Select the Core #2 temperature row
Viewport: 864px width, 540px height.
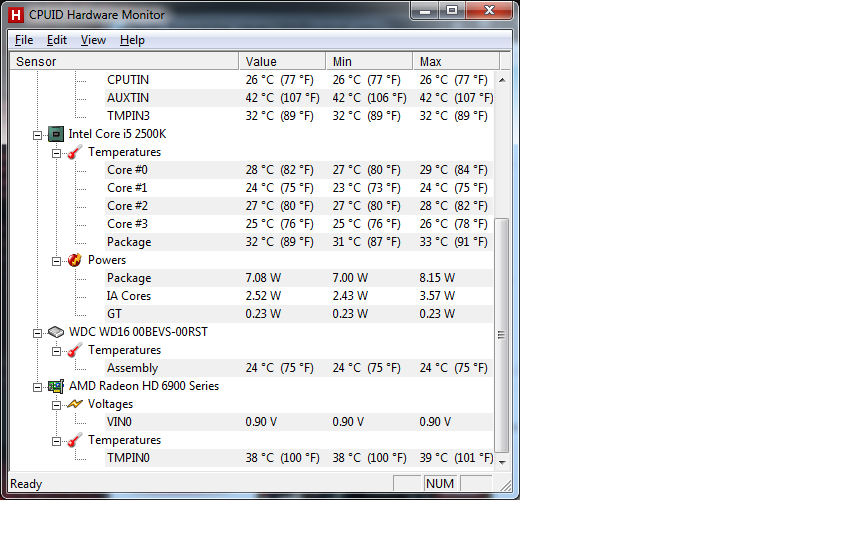tap(299, 206)
